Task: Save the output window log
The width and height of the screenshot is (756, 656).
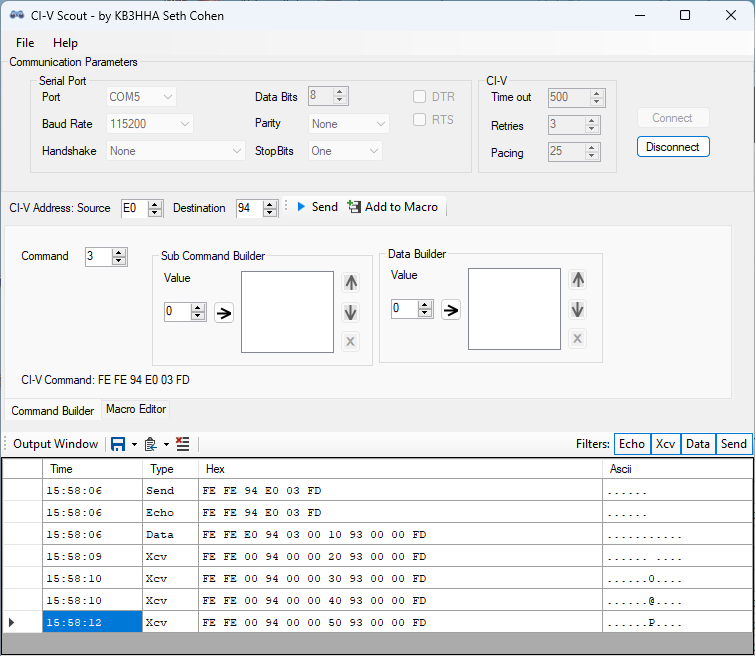Action: point(118,444)
